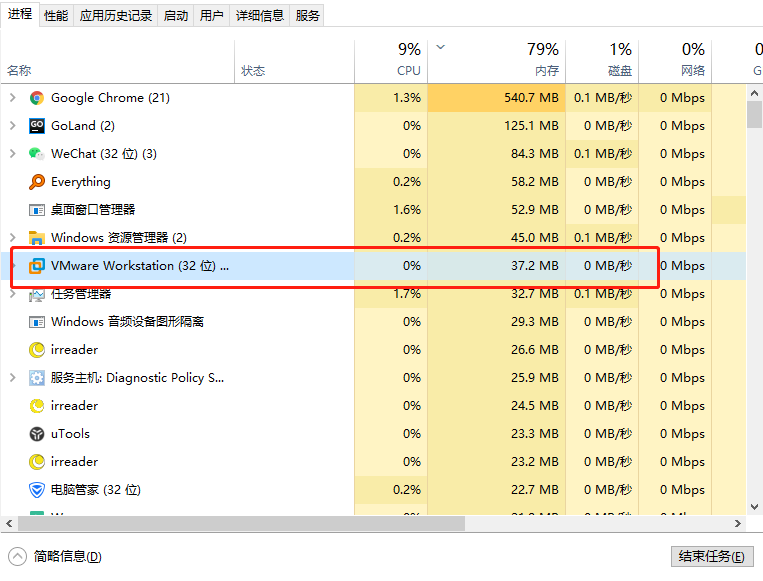Expand the GoLand process group
This screenshot has width=763, height=581.
click(x=13, y=126)
